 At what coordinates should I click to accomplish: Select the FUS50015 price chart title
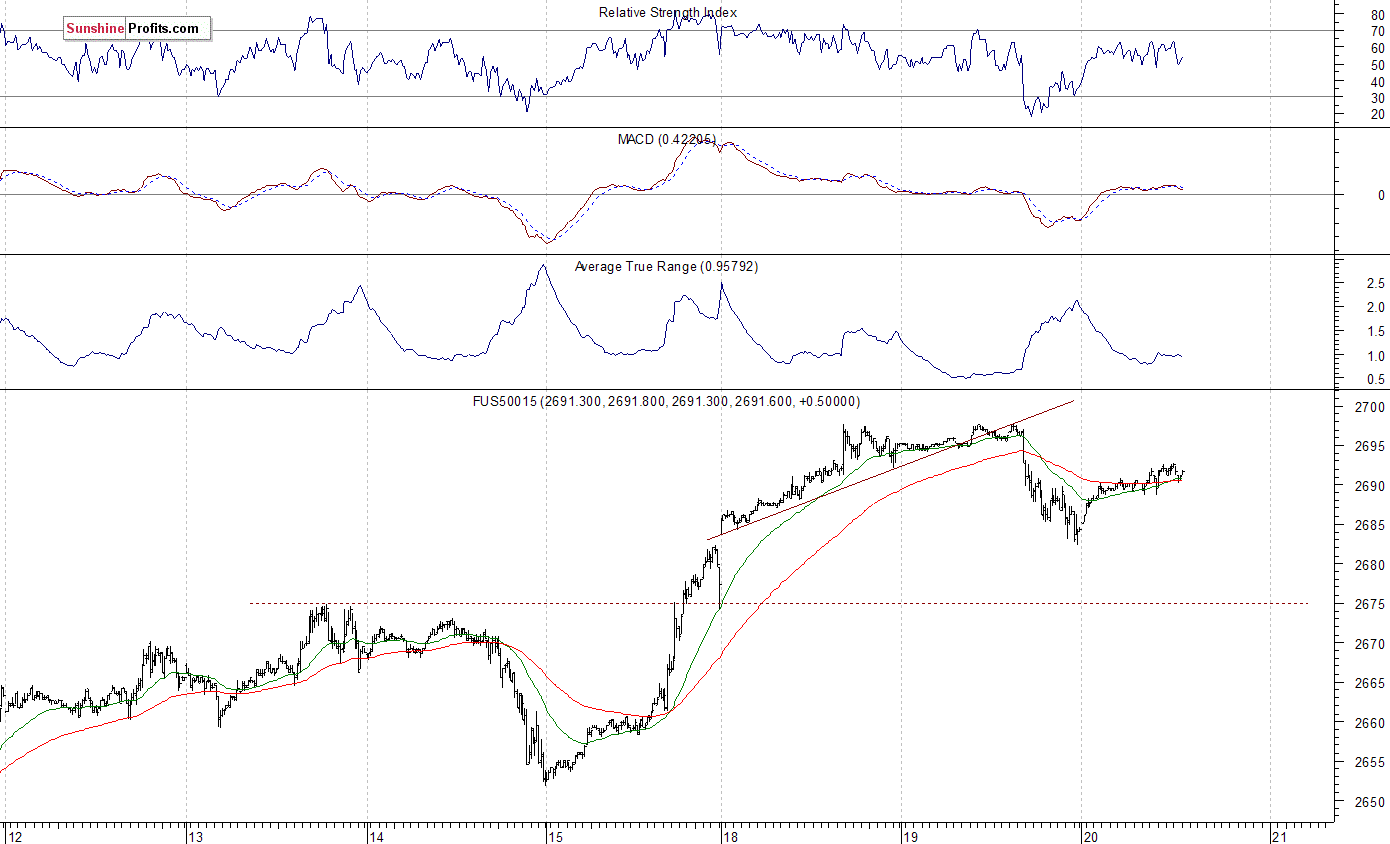click(x=666, y=401)
